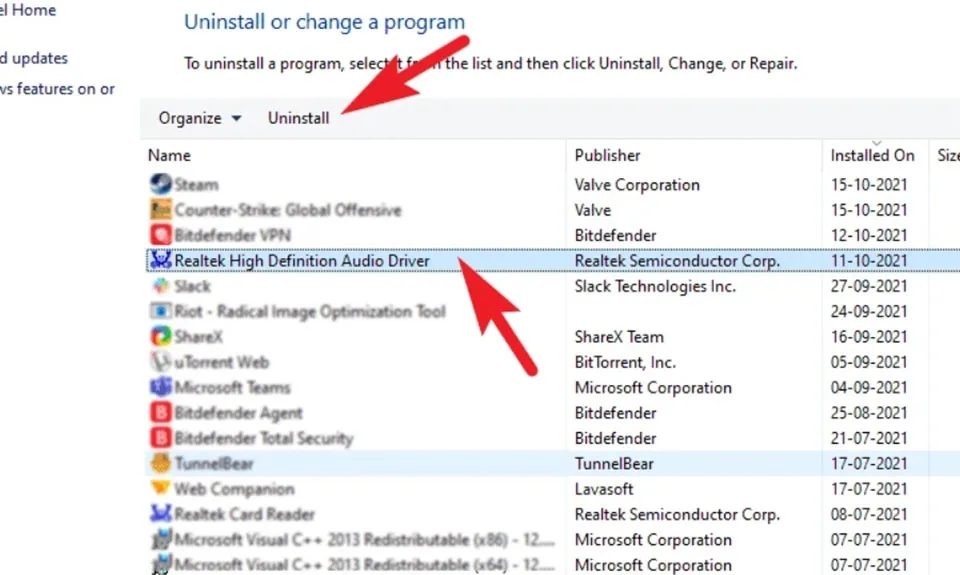Click the Steam program icon

click(x=160, y=185)
